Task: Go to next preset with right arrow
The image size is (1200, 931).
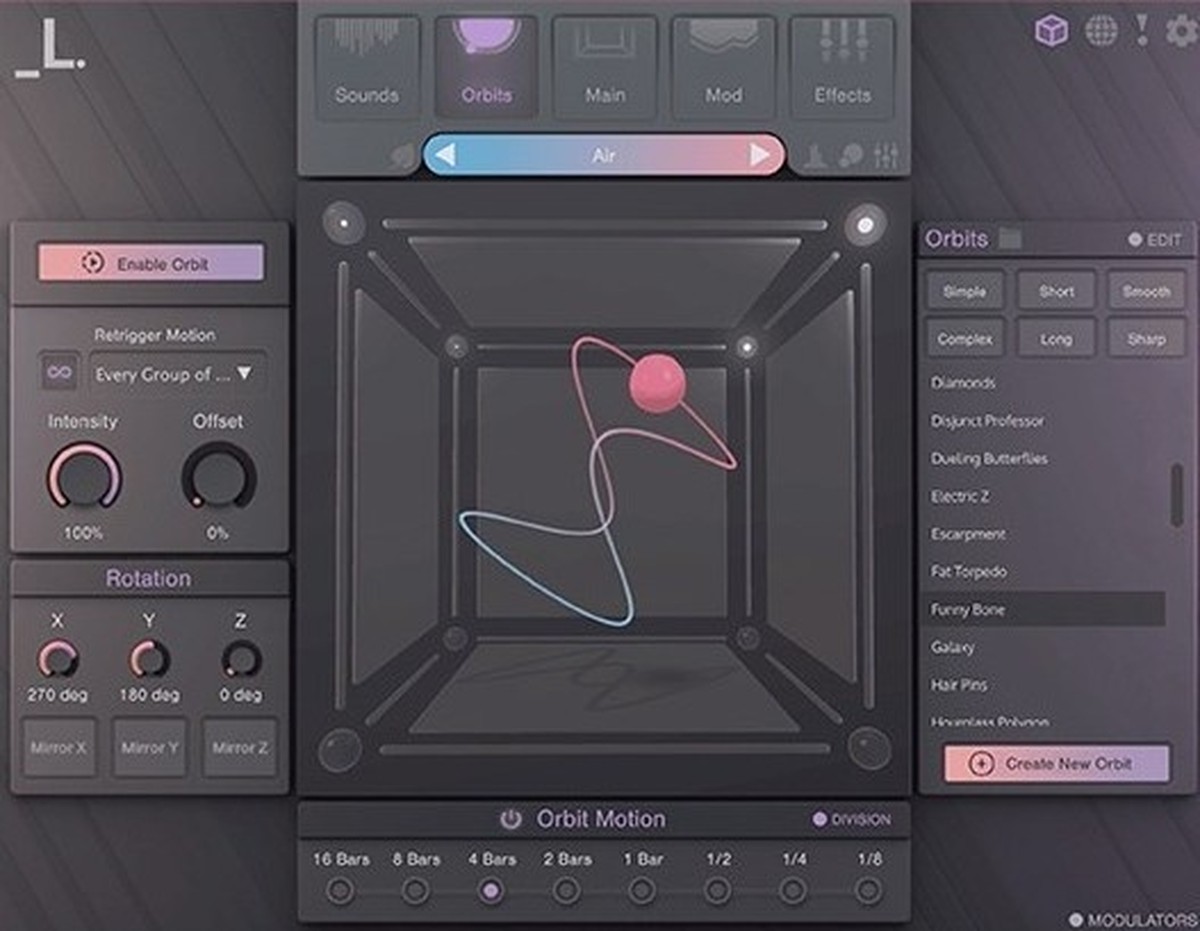Action: 760,155
